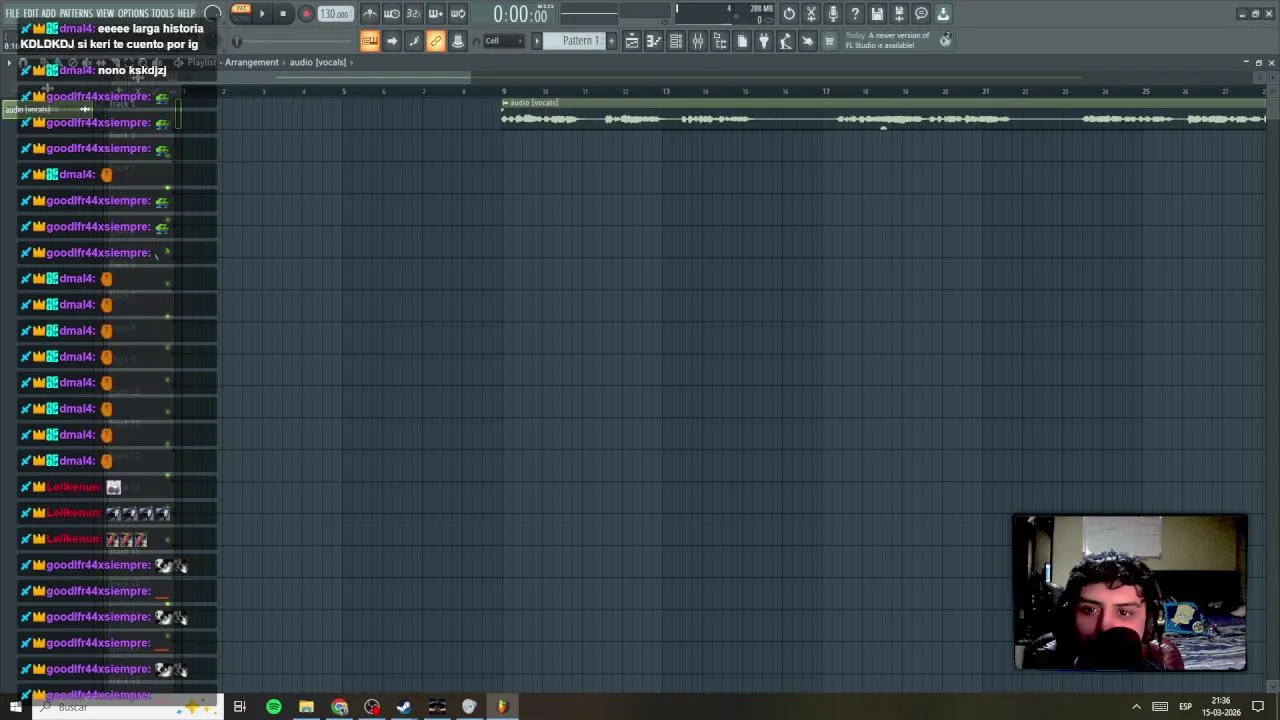This screenshot has height=720, width=1280.
Task: Open File Explorer from the taskbar
Action: pyautogui.click(x=306, y=707)
